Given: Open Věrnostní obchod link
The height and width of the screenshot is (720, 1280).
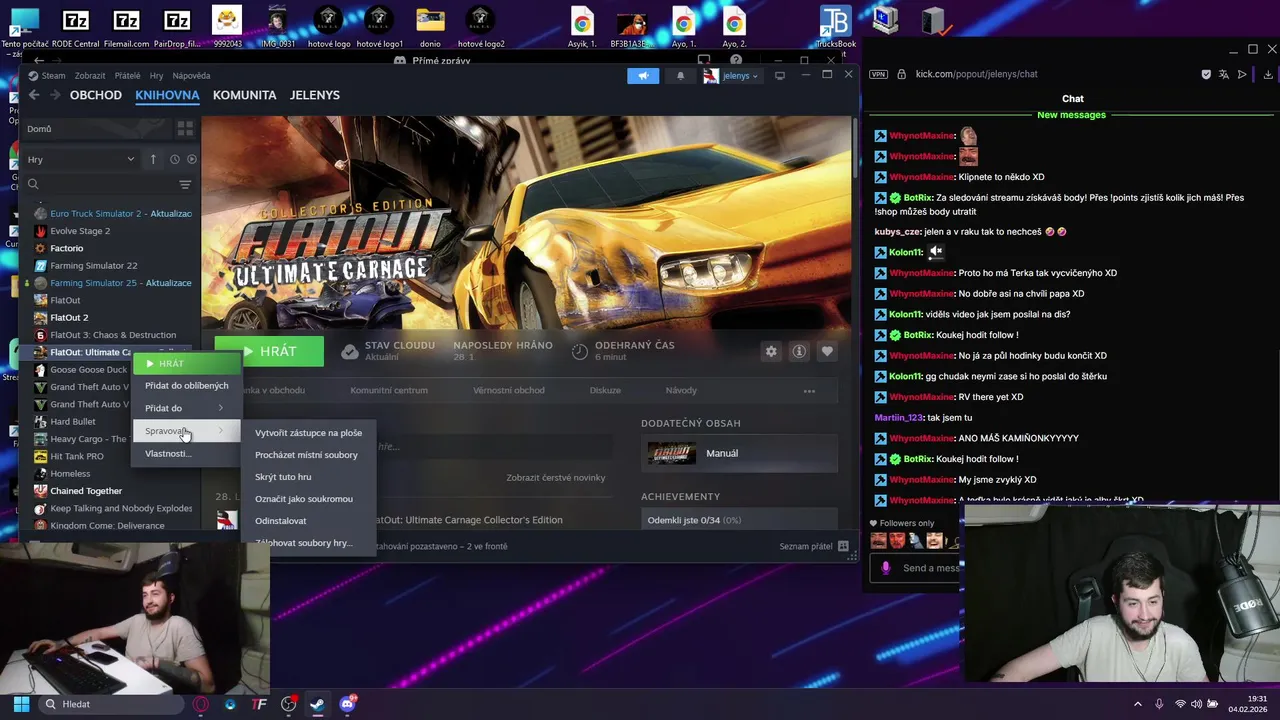Looking at the screenshot, I should point(509,390).
